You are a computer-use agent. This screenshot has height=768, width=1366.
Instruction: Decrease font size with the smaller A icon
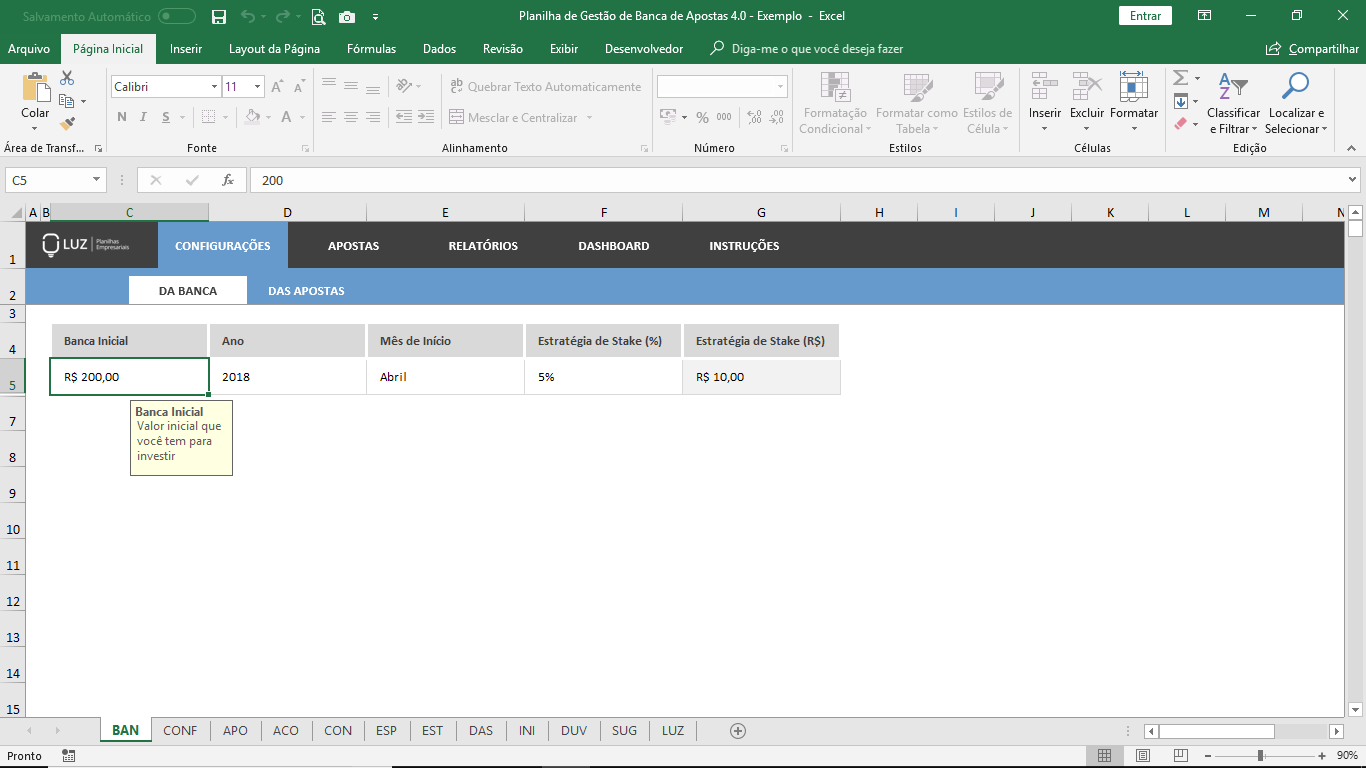tap(300, 87)
